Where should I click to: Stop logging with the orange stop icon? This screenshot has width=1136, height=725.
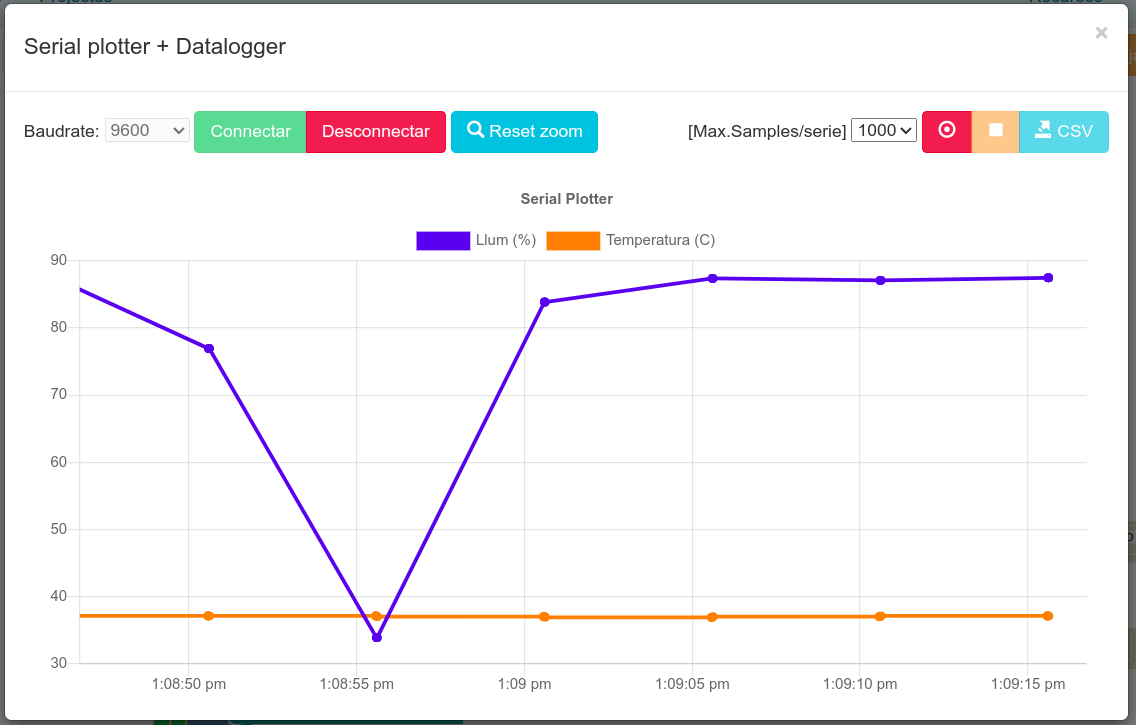click(x=995, y=131)
